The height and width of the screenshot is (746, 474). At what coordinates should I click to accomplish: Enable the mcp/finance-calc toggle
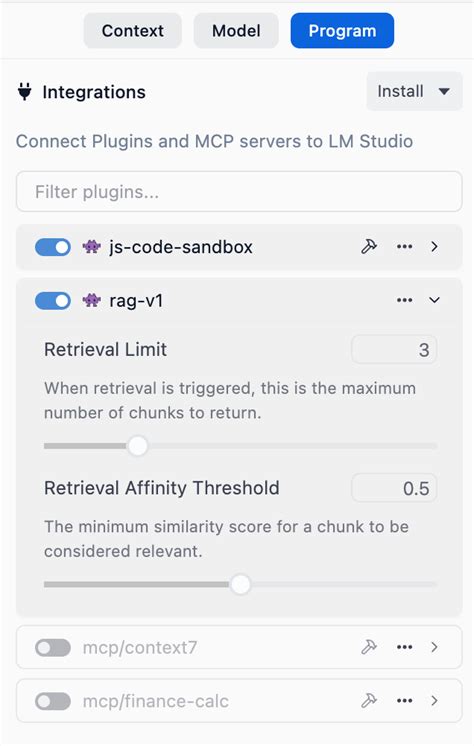[53, 701]
